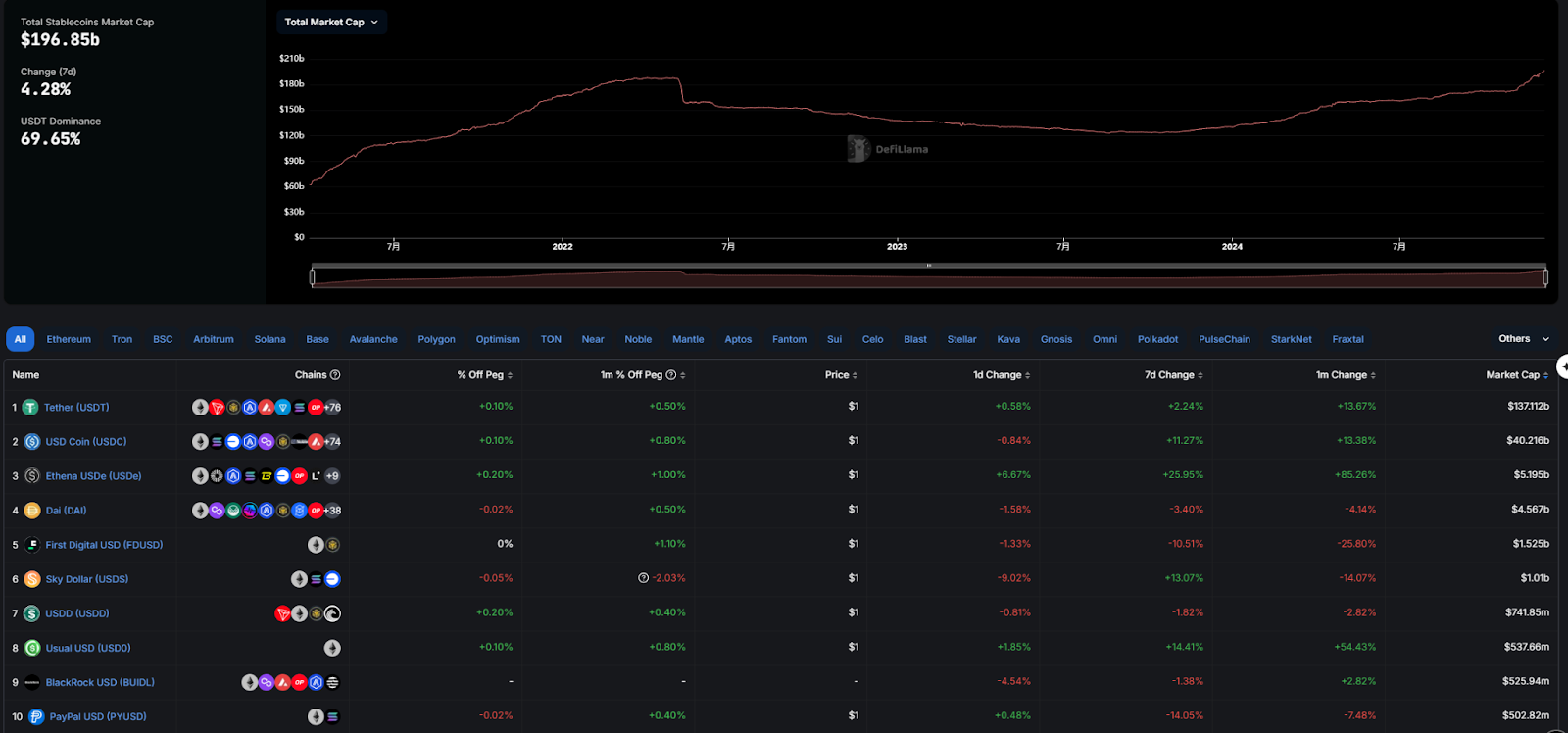Click the Dai coin logo icon
1568x733 pixels.
pos(32,511)
